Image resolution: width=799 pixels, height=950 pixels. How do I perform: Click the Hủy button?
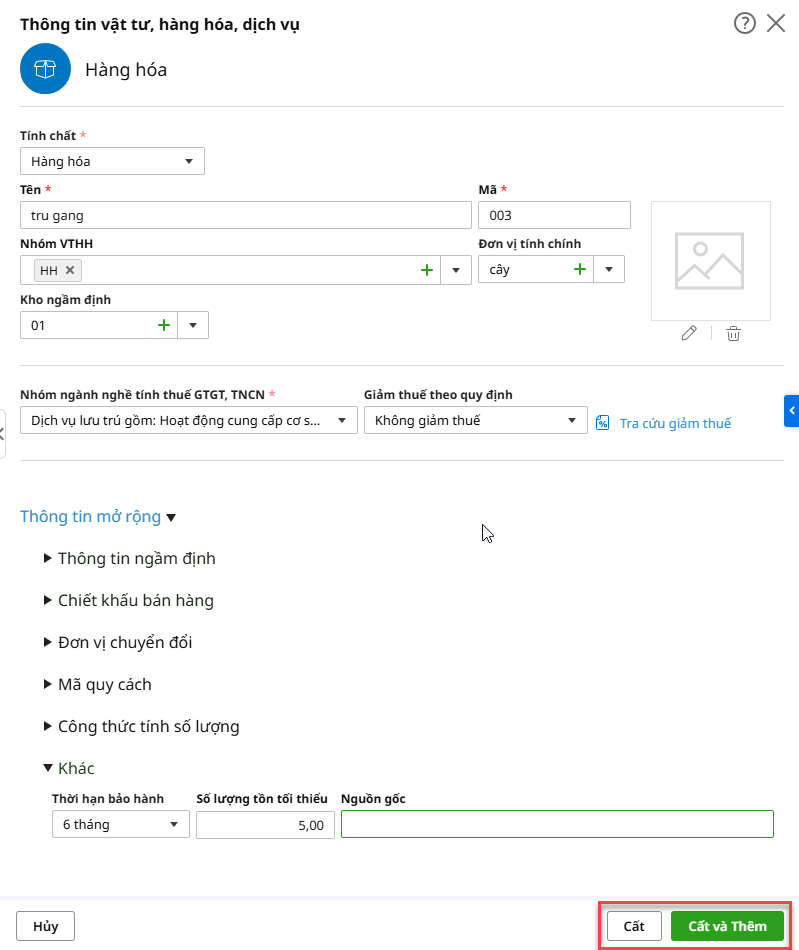pos(45,926)
